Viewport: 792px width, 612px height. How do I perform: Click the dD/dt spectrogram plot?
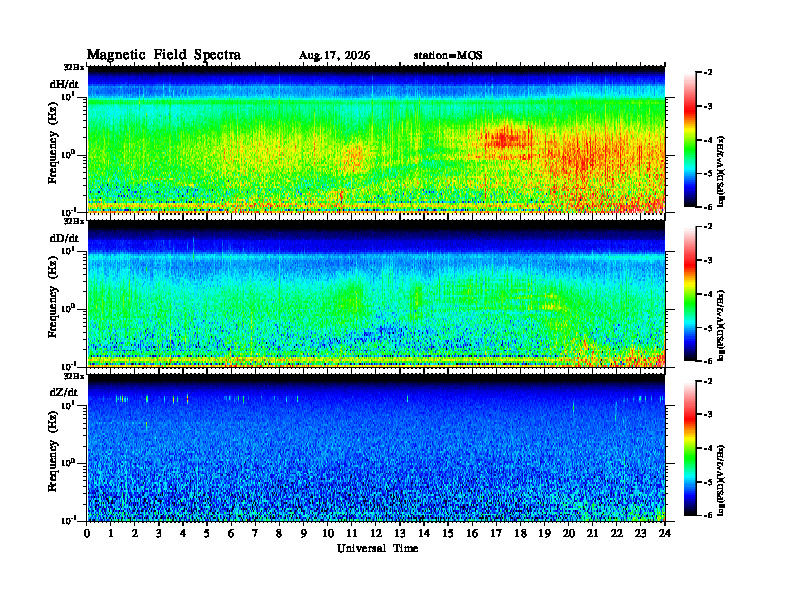point(376,293)
